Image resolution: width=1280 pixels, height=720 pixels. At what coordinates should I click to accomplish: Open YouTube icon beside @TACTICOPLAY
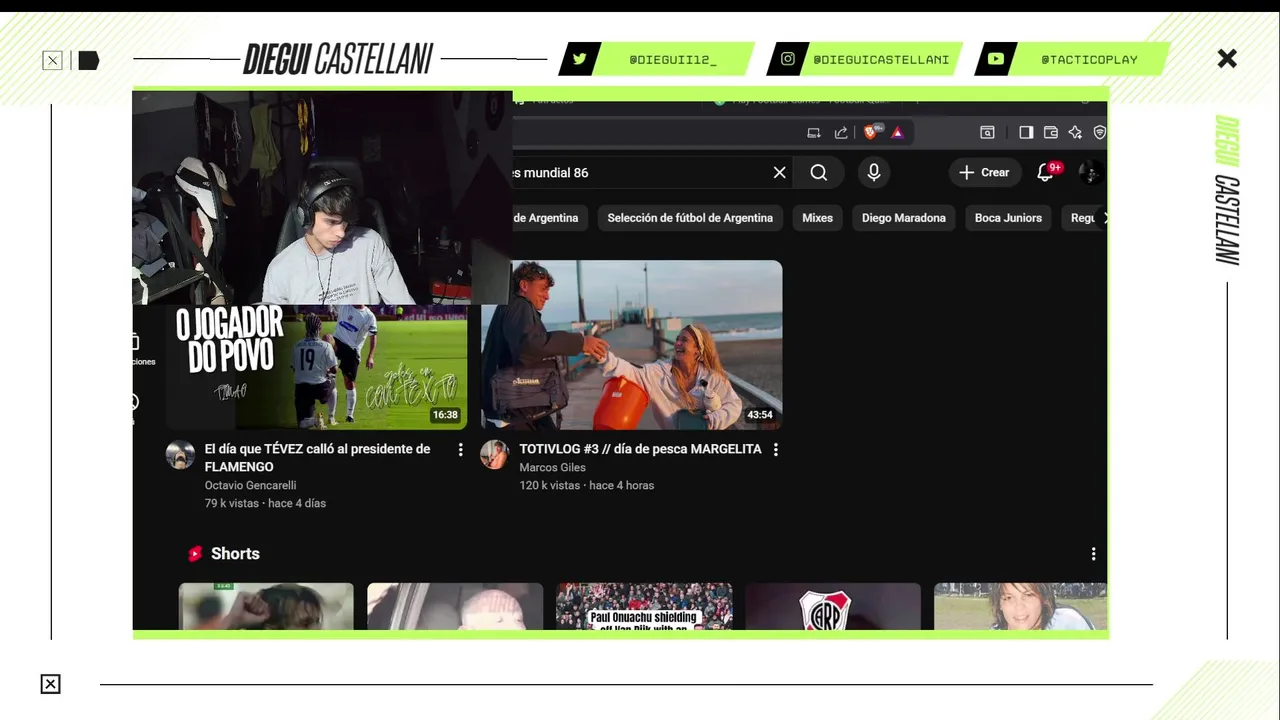(996, 59)
